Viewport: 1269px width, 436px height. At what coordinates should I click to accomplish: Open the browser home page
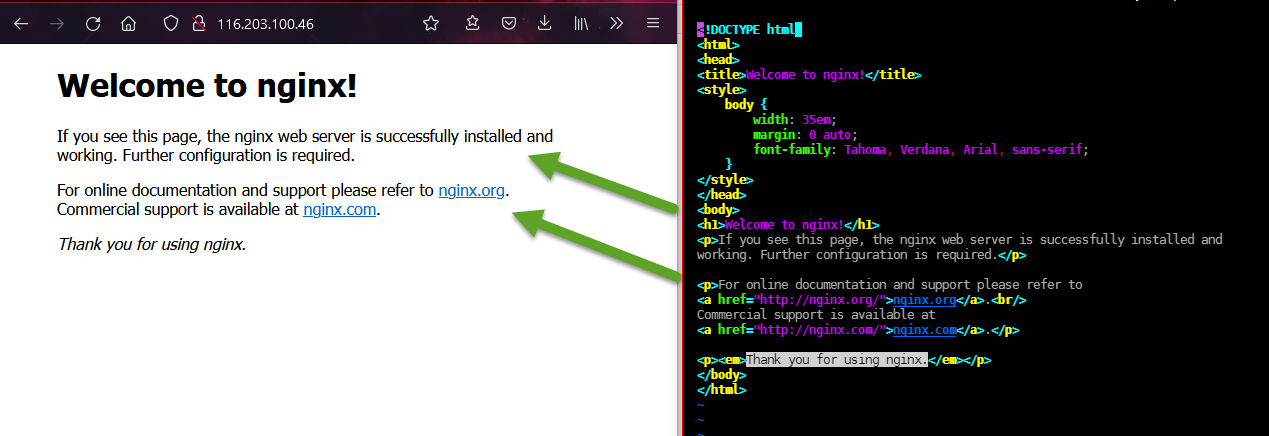128,23
